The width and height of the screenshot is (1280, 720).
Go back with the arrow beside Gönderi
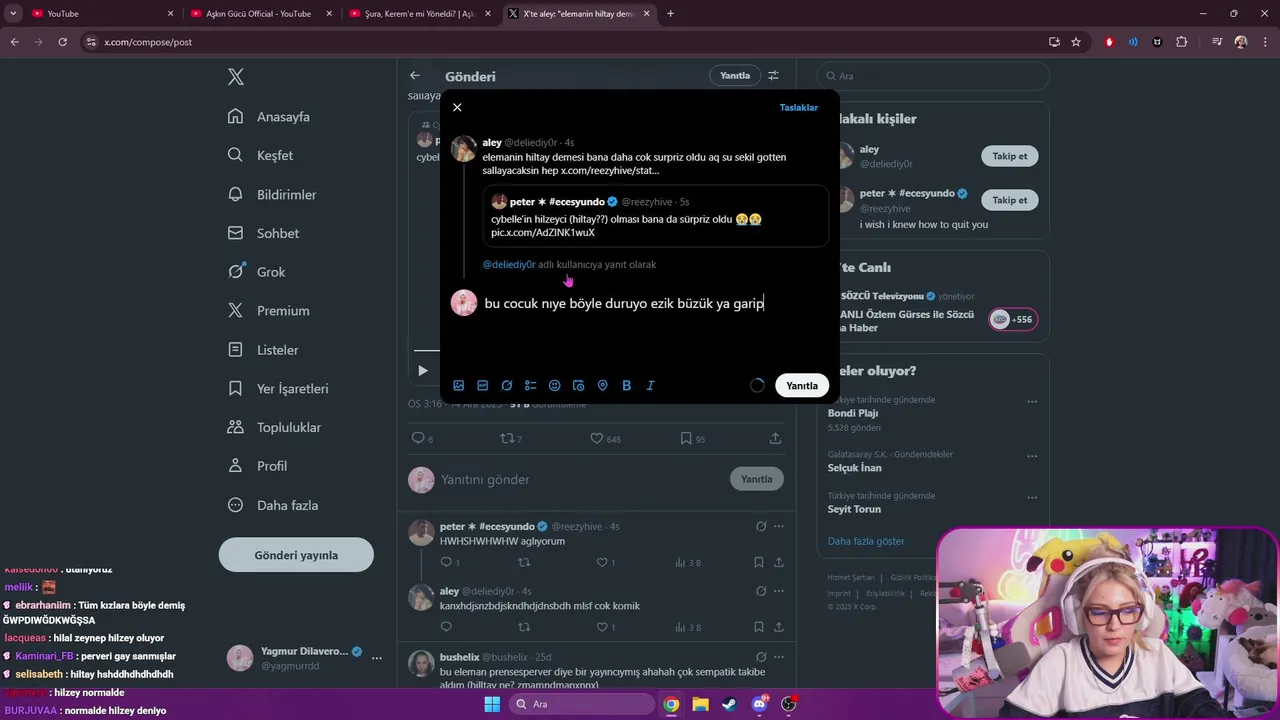tap(415, 76)
